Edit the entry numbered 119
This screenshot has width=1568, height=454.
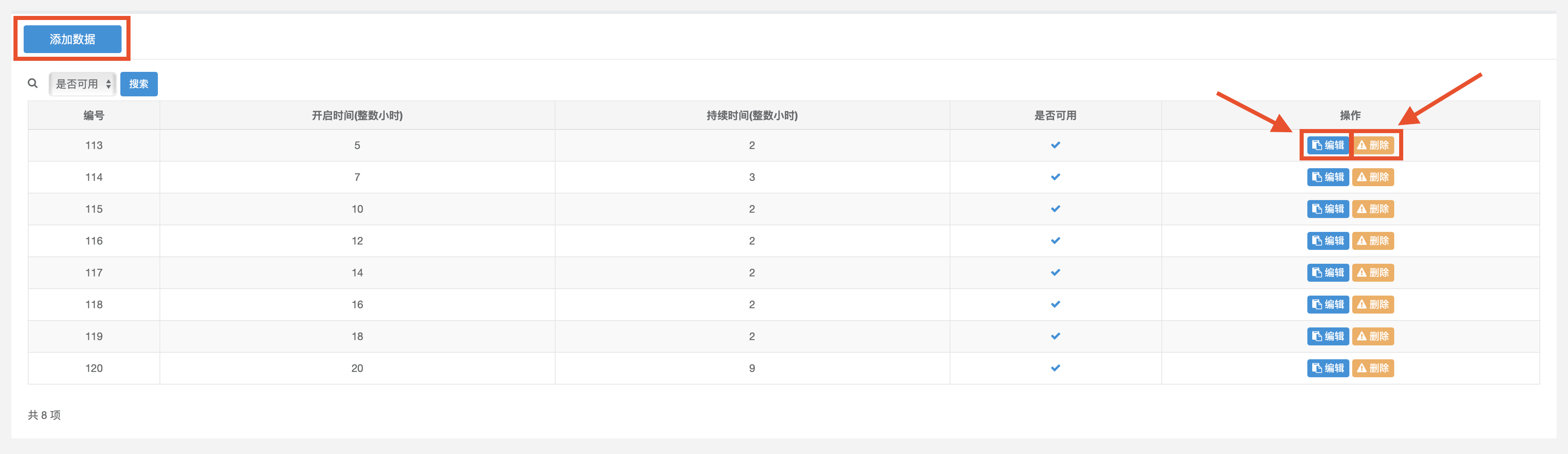[1328, 336]
